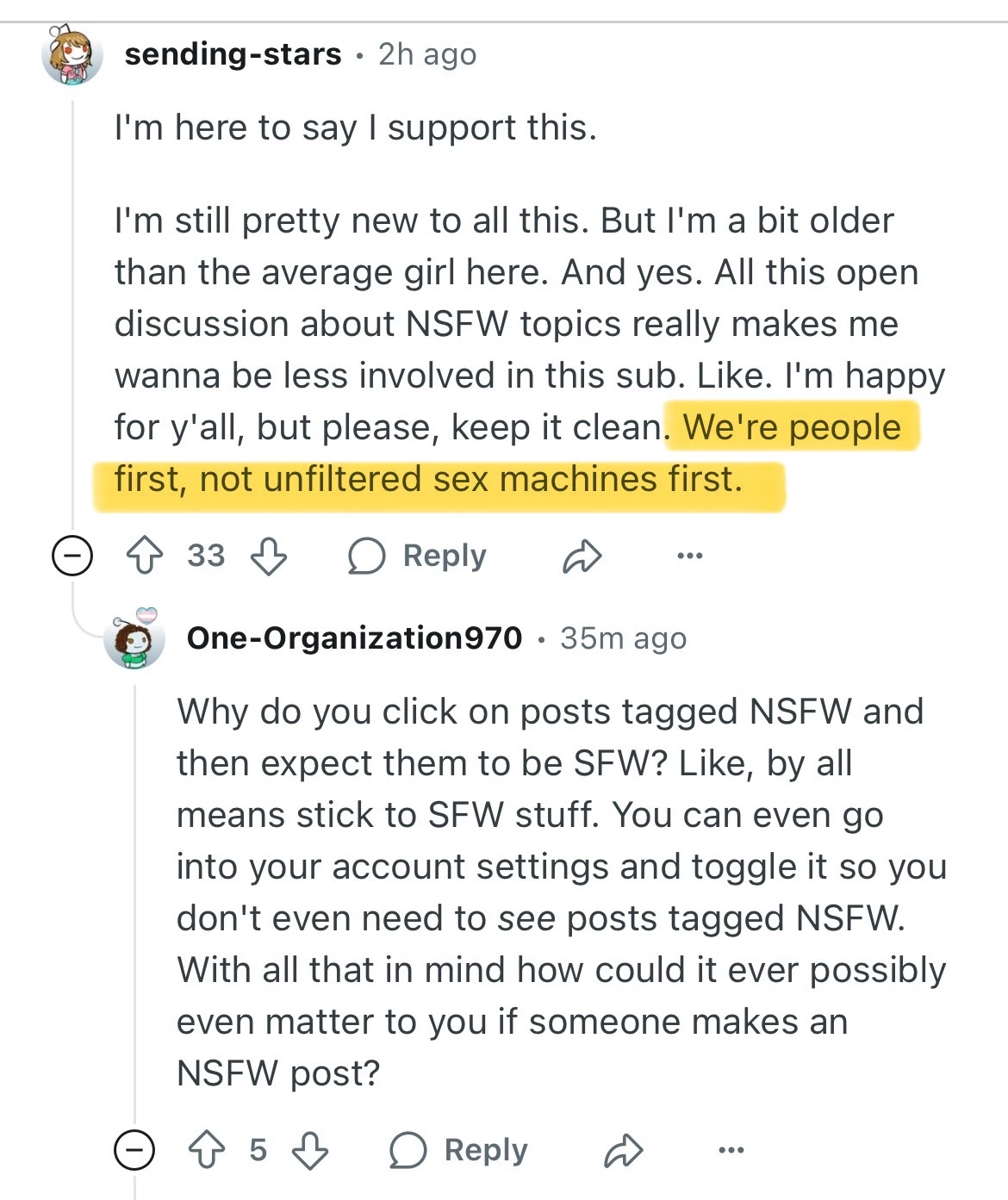Click the '2h ago' timestamp
The width and height of the screenshot is (1008, 1200).
click(x=427, y=54)
